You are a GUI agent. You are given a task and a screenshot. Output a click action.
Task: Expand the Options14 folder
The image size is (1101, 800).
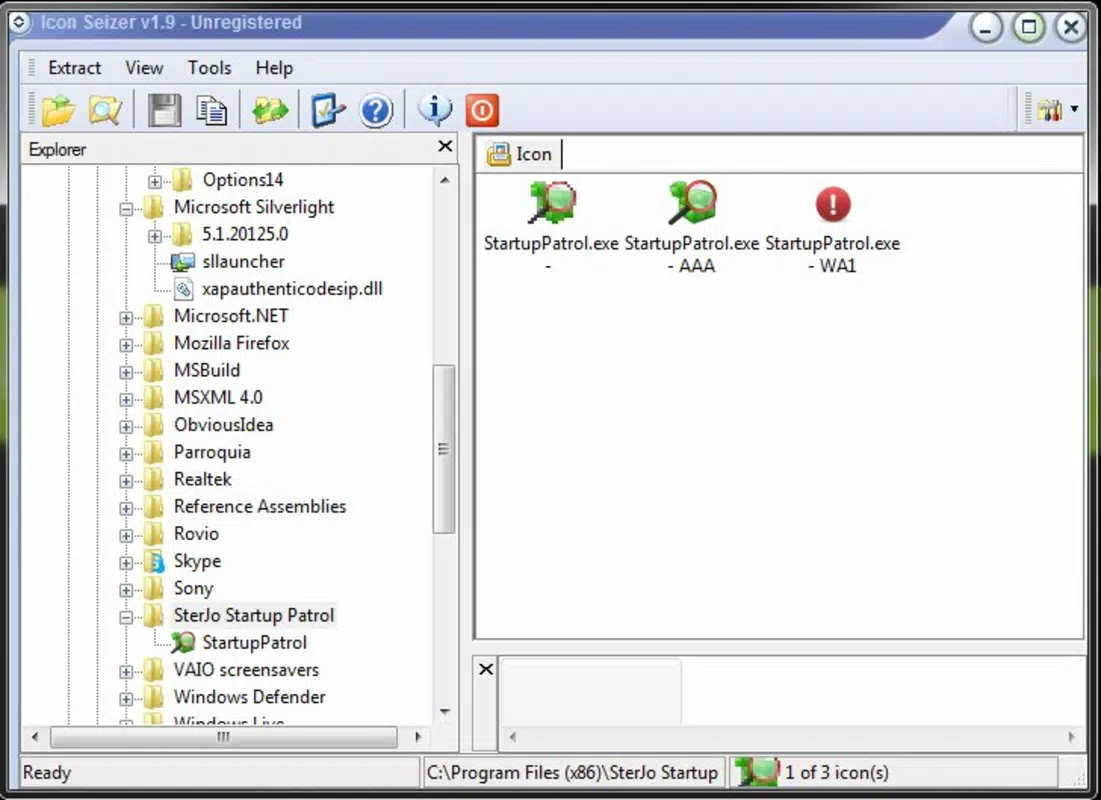154,181
